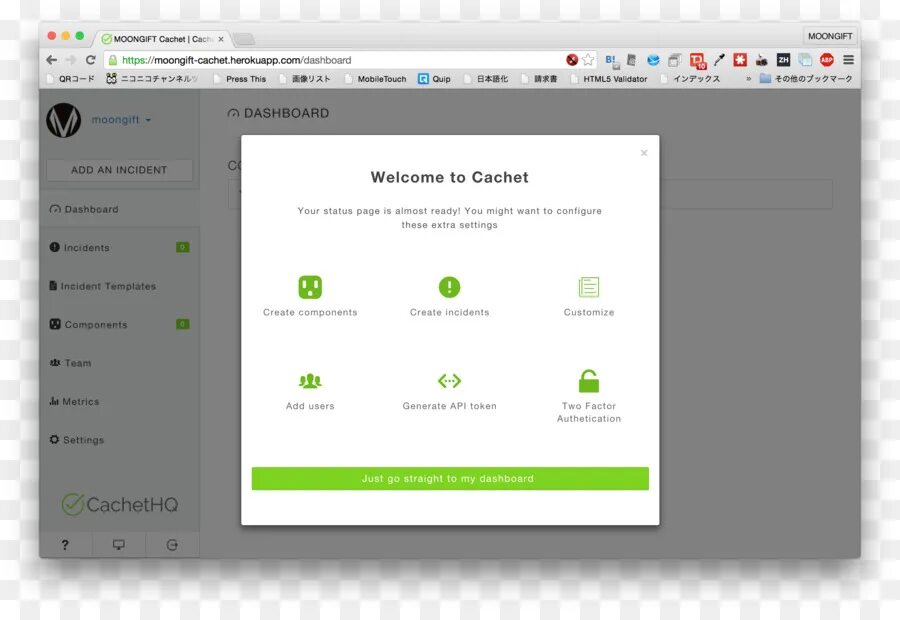Click the Components count badge
900x620 pixels.
tap(183, 324)
